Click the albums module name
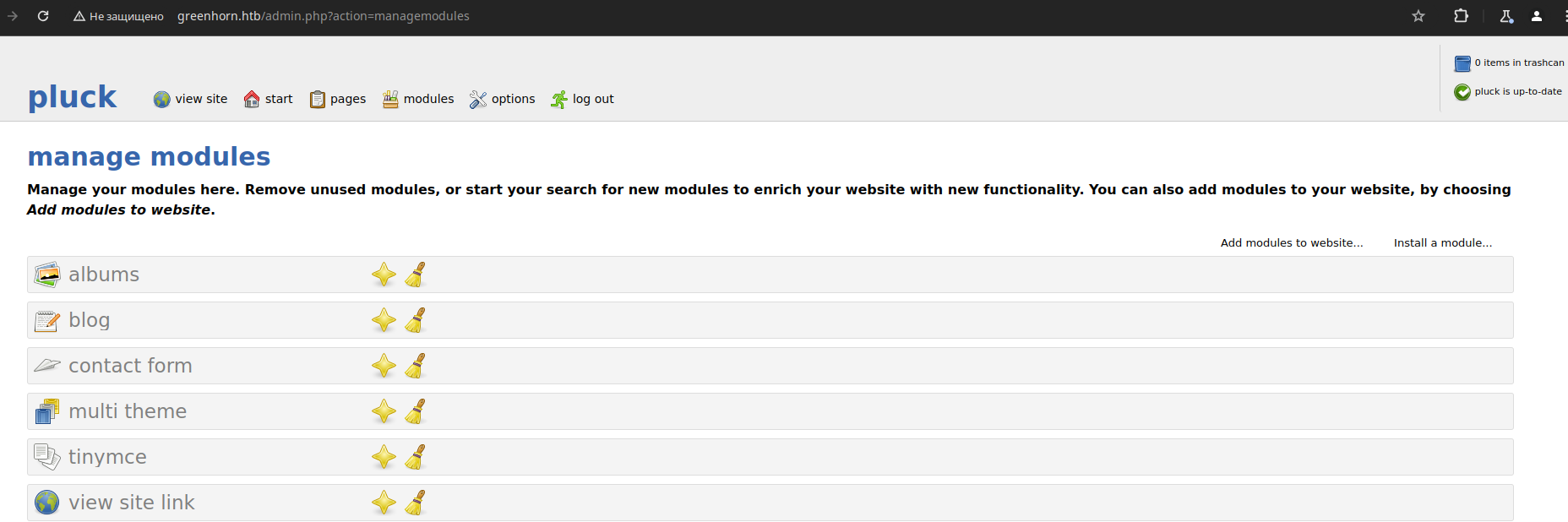 coord(104,275)
